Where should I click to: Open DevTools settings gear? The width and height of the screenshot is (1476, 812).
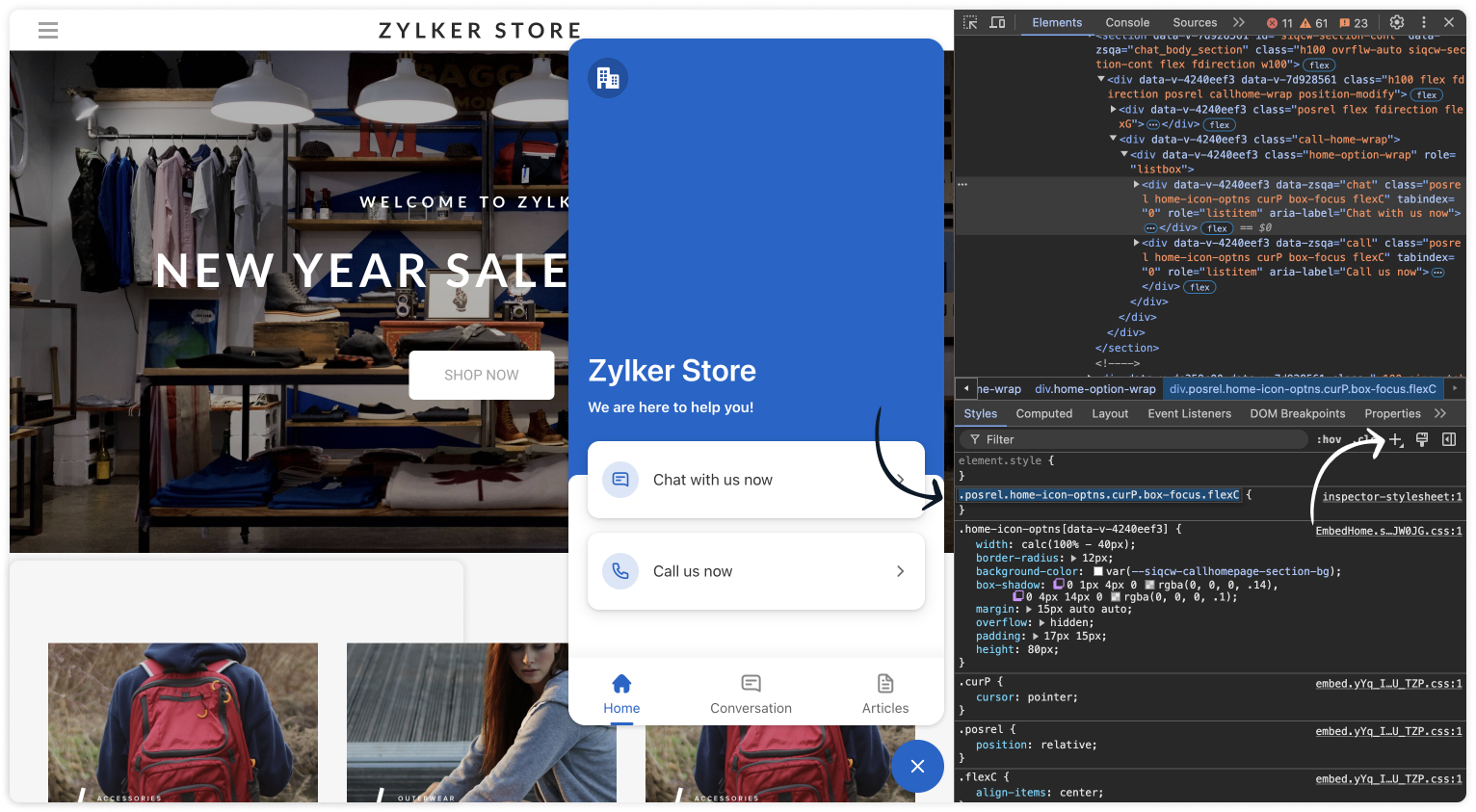[1397, 22]
